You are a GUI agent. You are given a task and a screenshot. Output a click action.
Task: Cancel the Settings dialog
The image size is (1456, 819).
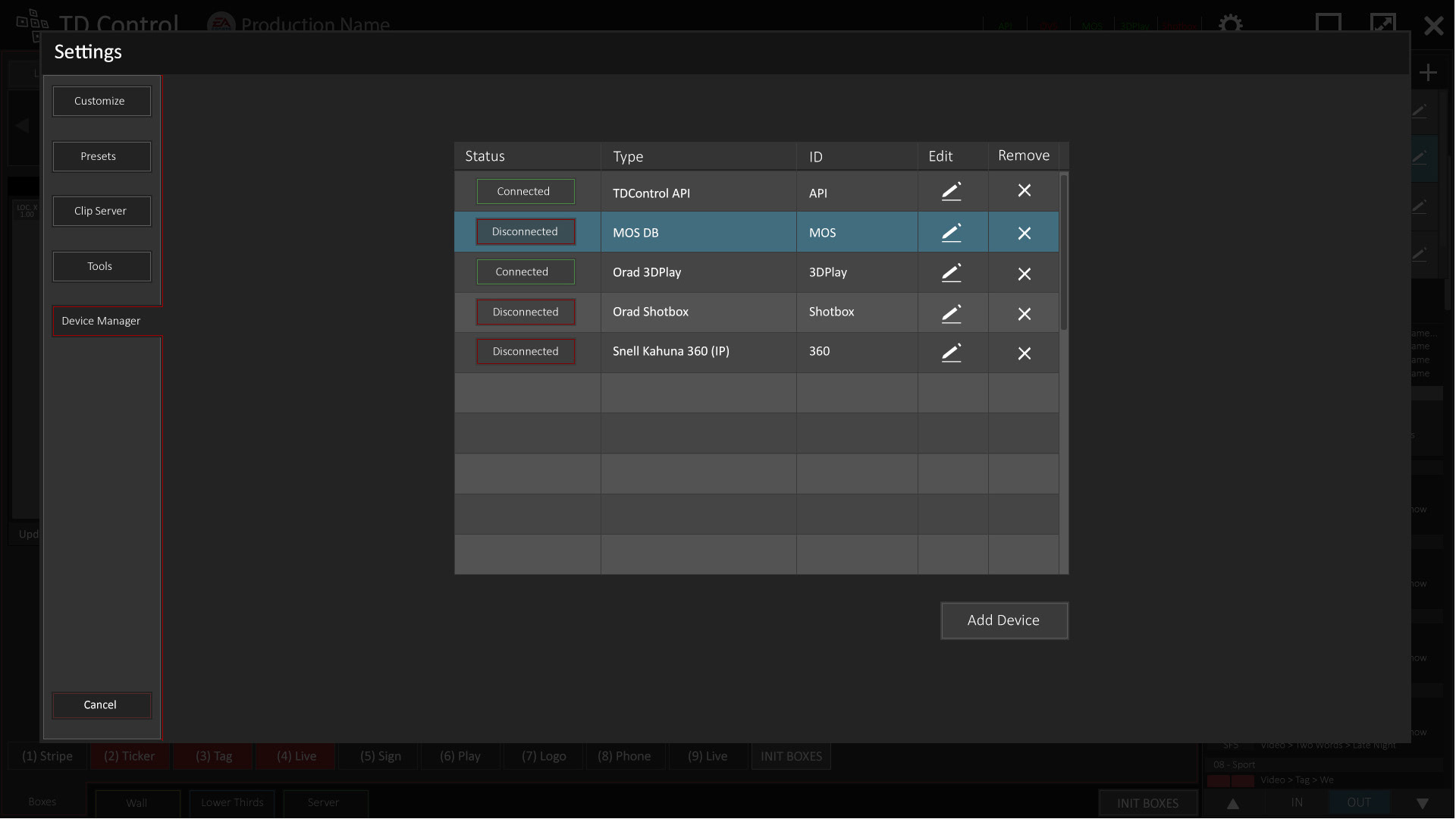[101, 705]
